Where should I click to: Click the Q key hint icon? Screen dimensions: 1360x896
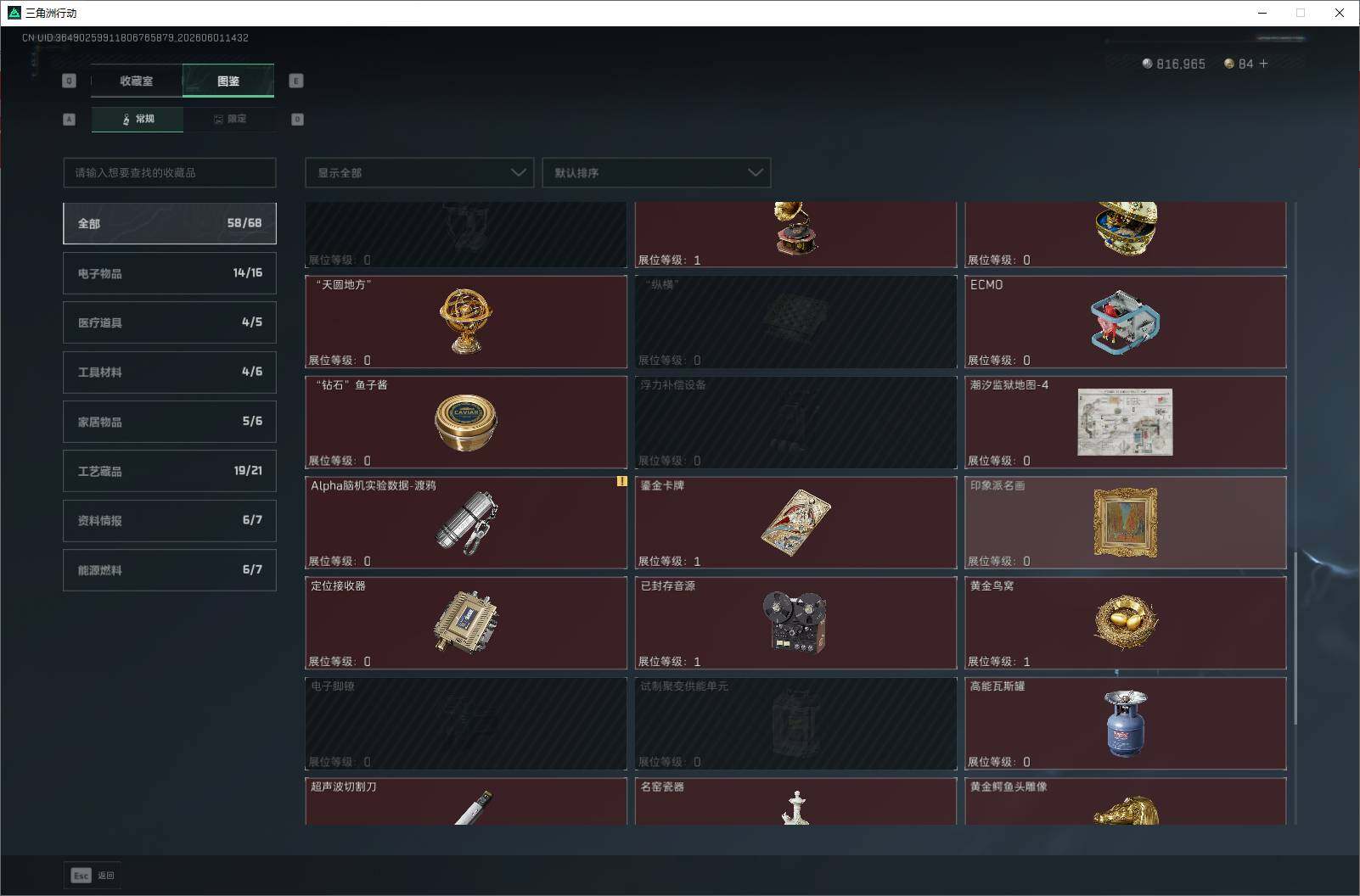coord(70,81)
